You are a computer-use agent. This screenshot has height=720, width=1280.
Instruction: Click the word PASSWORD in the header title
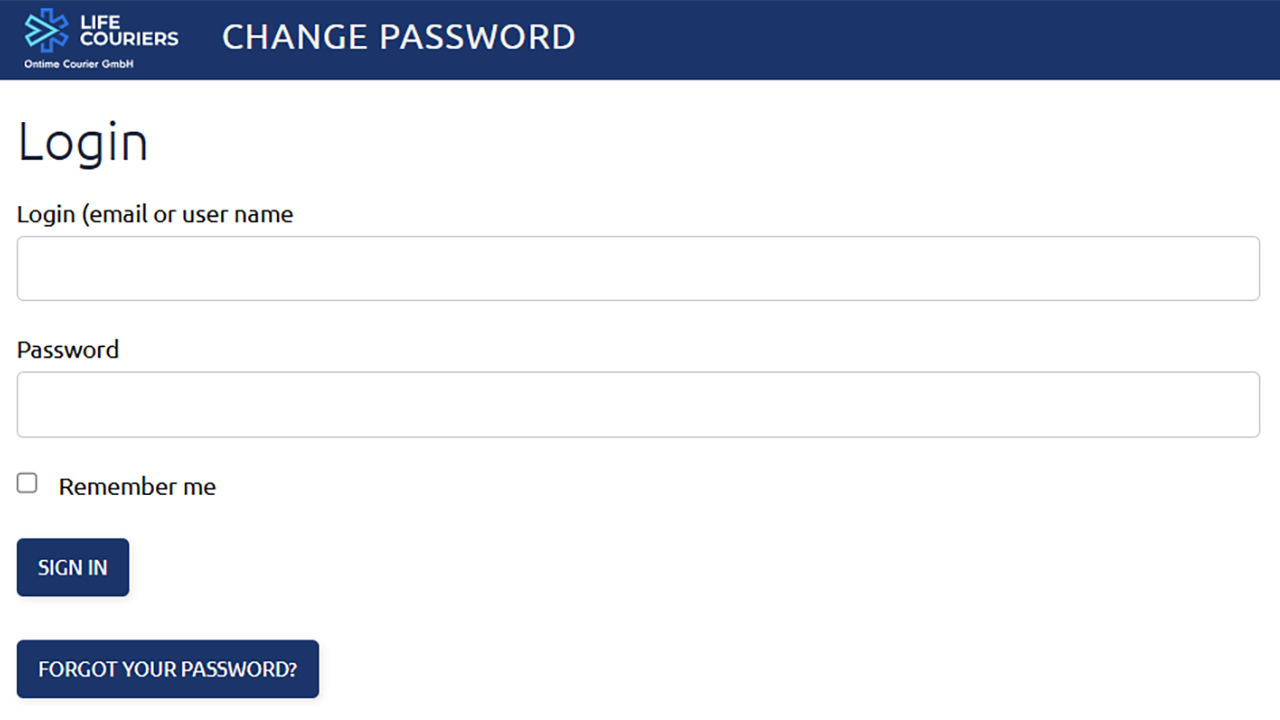click(478, 37)
